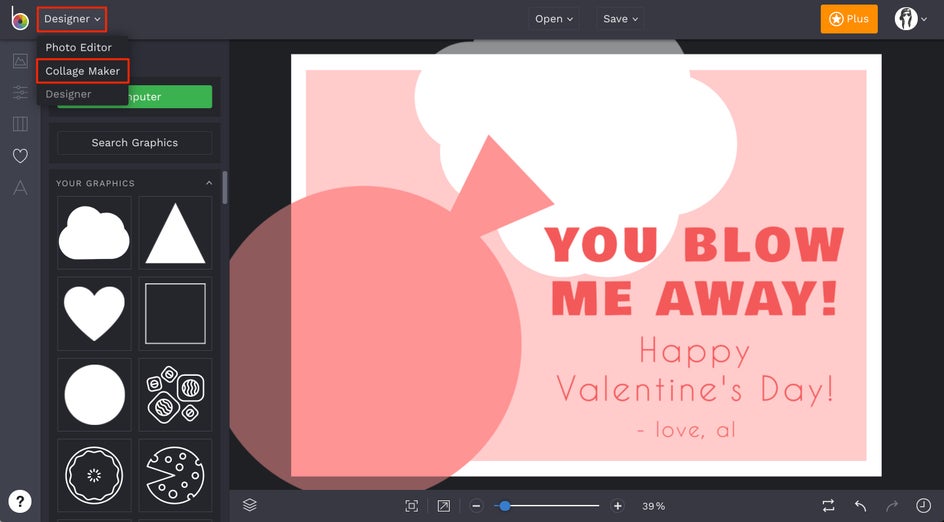
Task: Click the help question mark icon
Action: (x=20, y=501)
